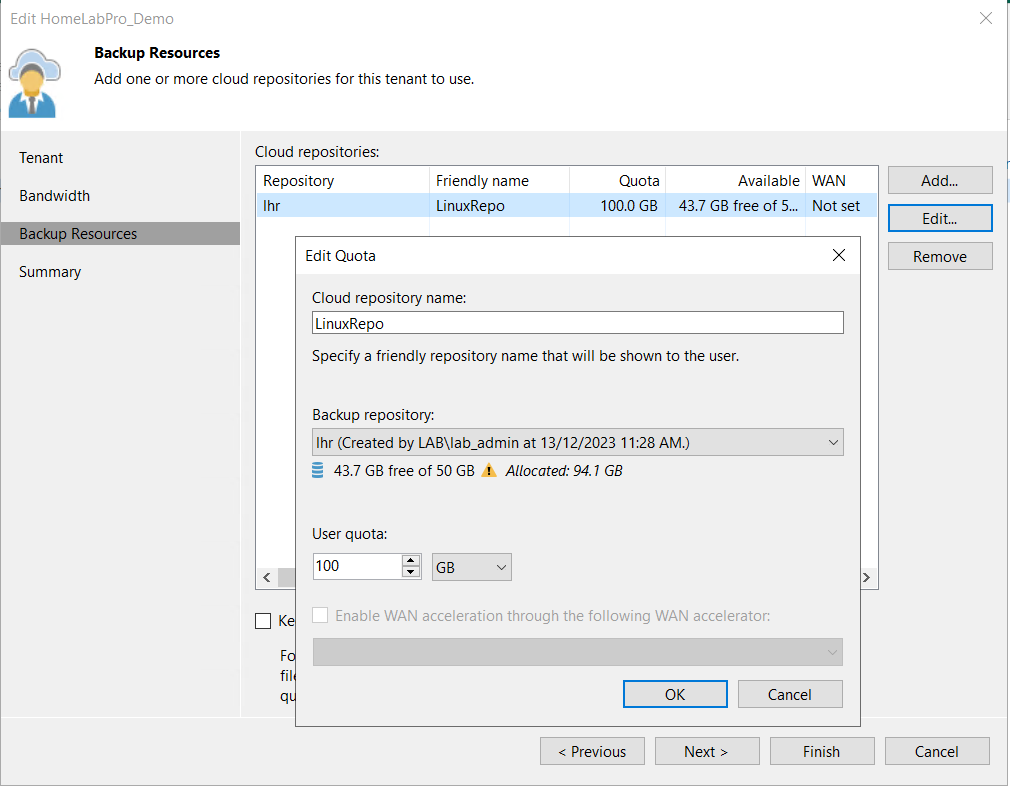Click the Cloud repository name field
Viewport: 1010px width, 788px height.
tap(577, 323)
